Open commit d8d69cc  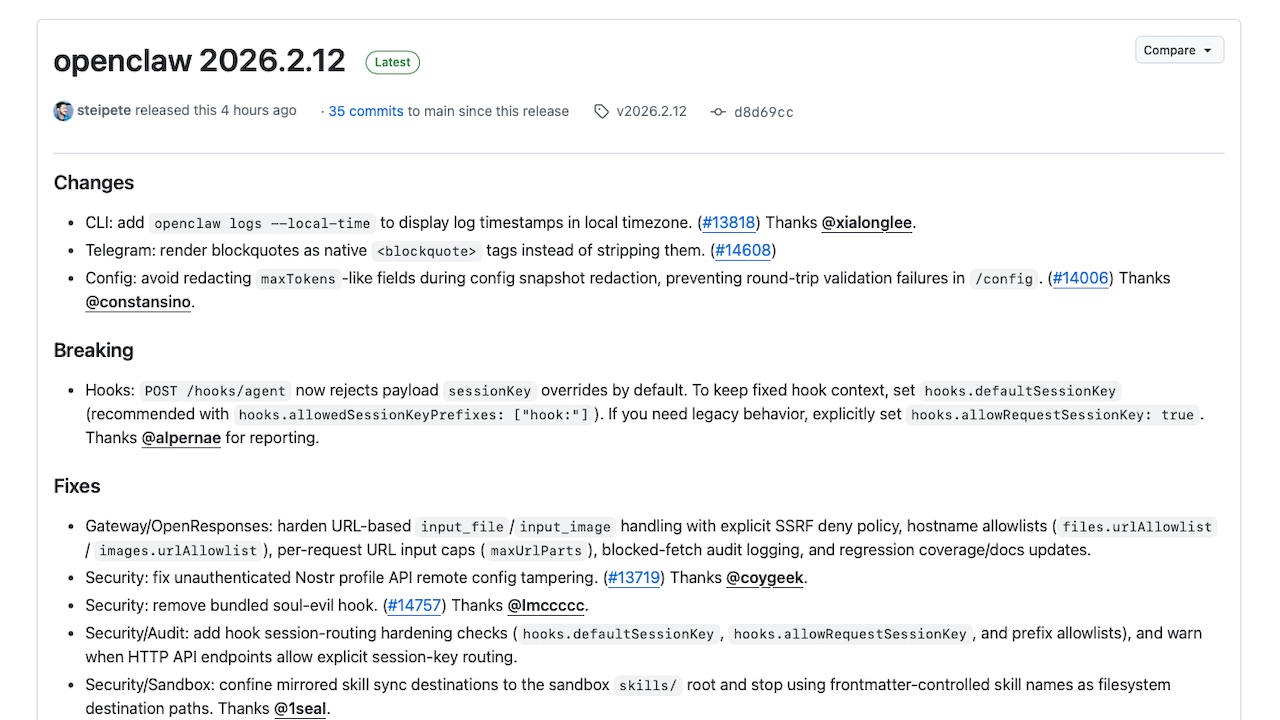pos(765,112)
